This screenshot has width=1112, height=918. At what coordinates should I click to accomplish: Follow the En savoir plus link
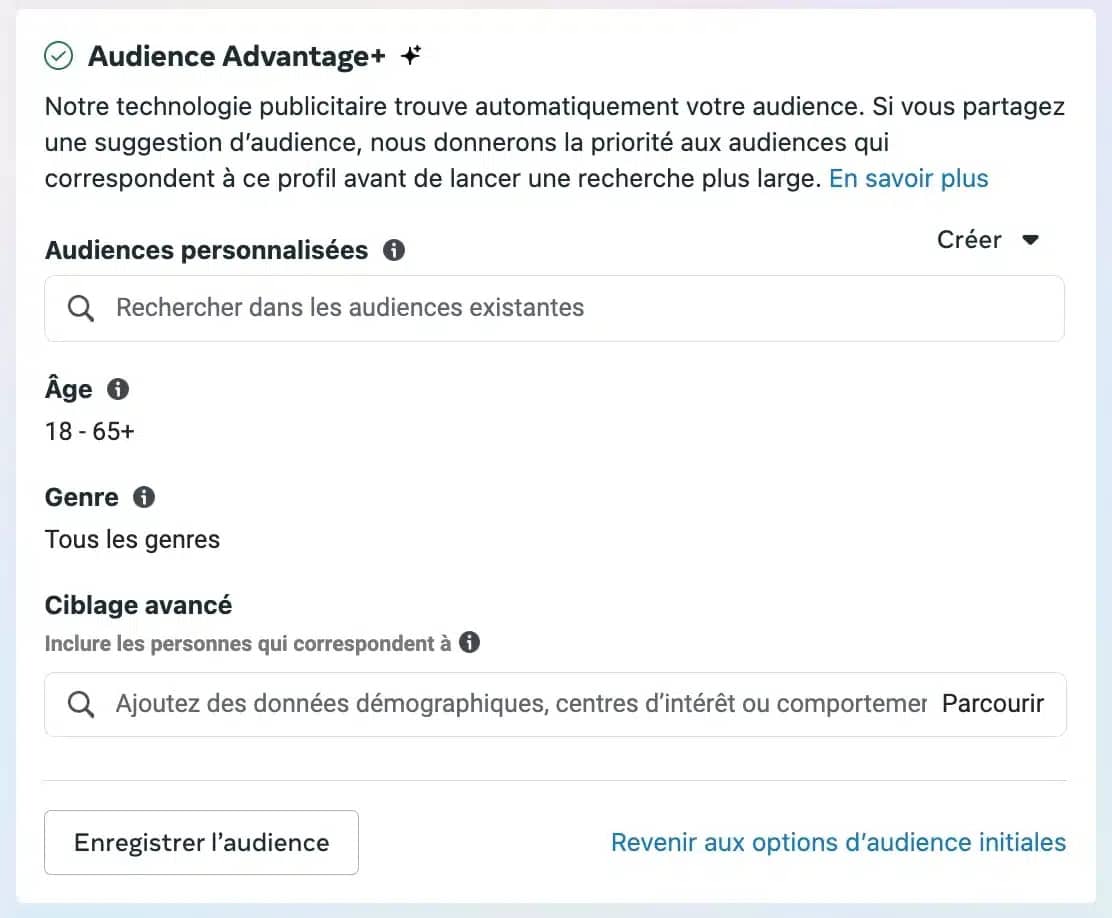click(908, 178)
